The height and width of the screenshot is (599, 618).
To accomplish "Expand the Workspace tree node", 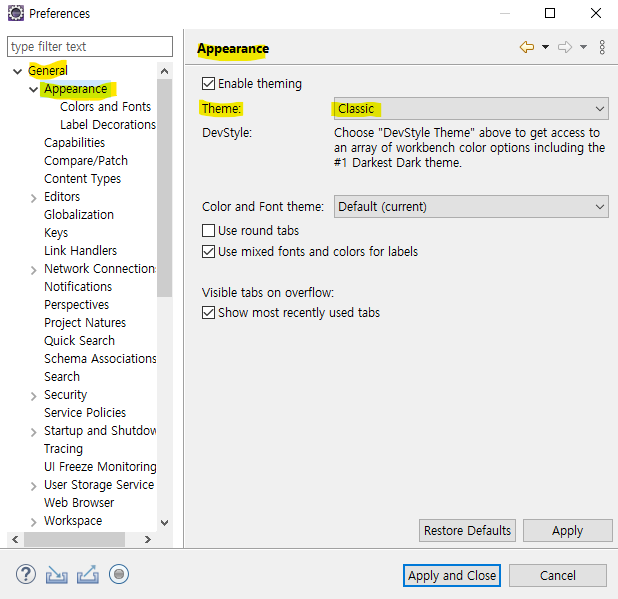I will click(34, 522).
